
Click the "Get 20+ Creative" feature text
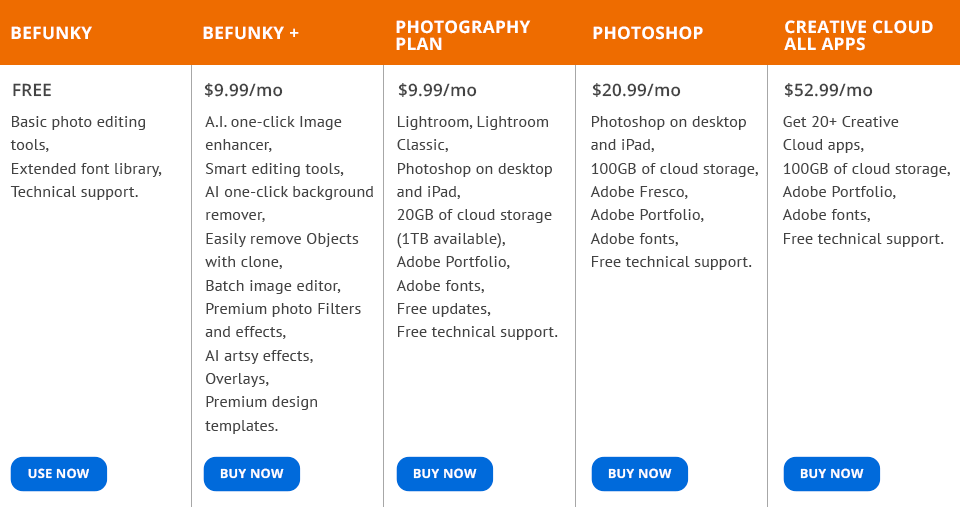pyautogui.click(x=840, y=122)
